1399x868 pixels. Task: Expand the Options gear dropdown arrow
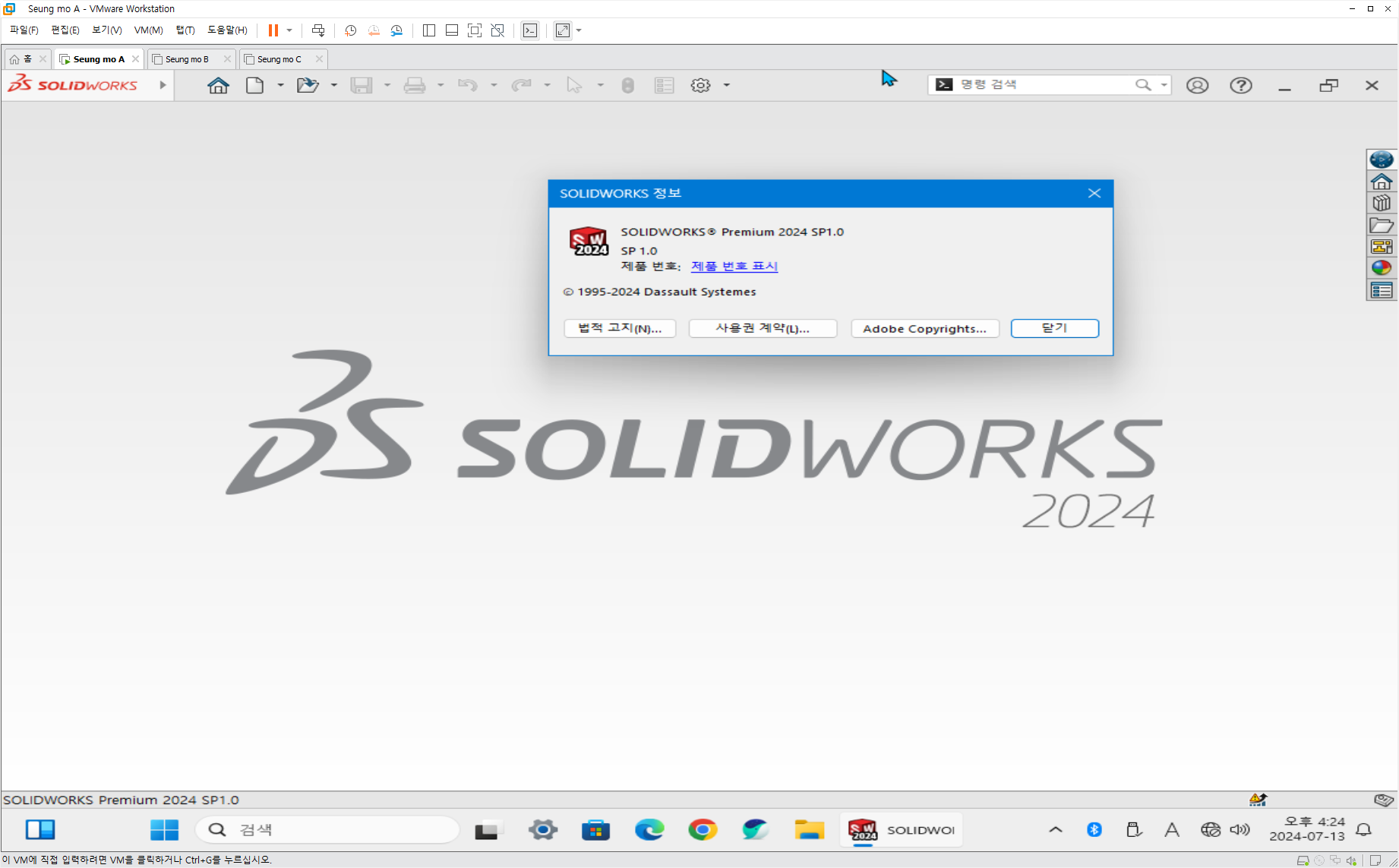(726, 85)
